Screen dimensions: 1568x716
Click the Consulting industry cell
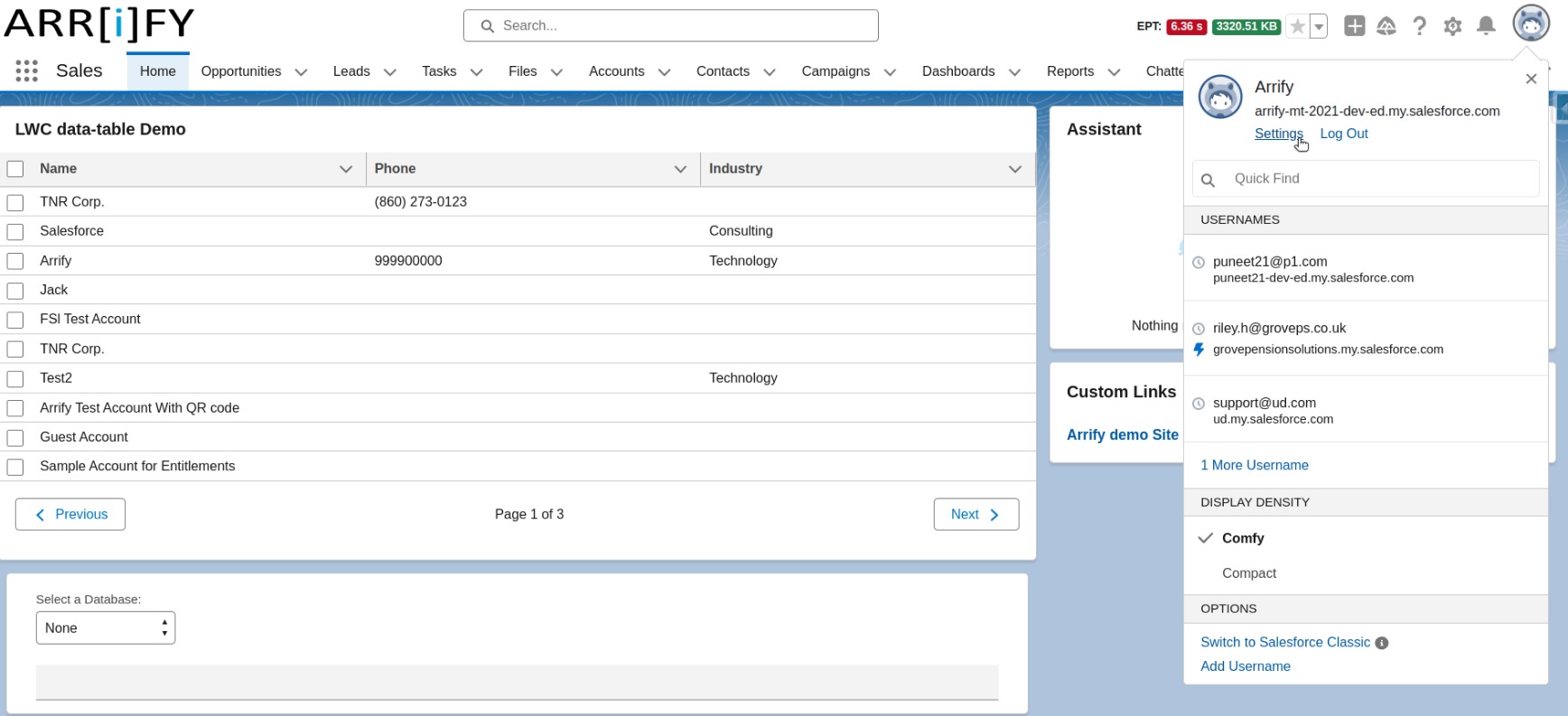coord(741,231)
